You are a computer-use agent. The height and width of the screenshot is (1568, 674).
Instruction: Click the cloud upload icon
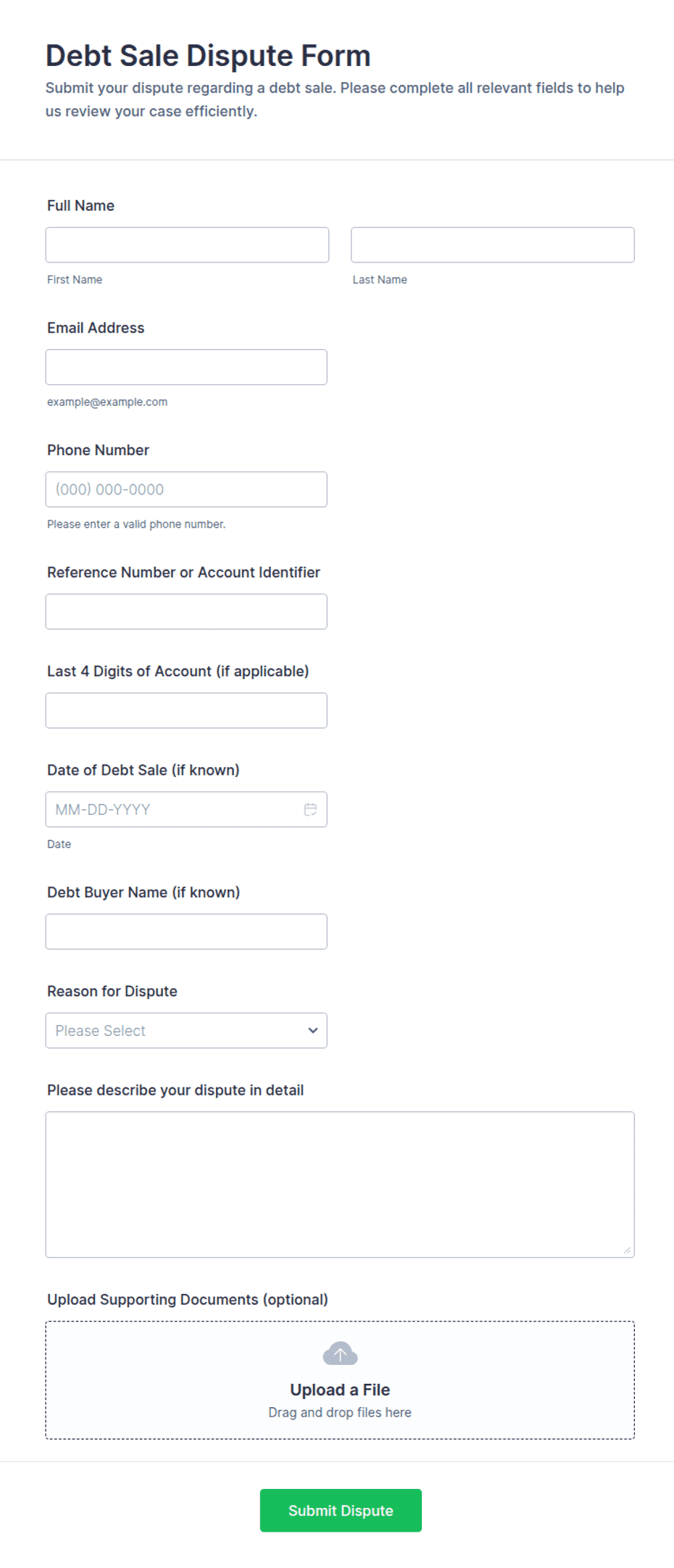click(x=340, y=1353)
